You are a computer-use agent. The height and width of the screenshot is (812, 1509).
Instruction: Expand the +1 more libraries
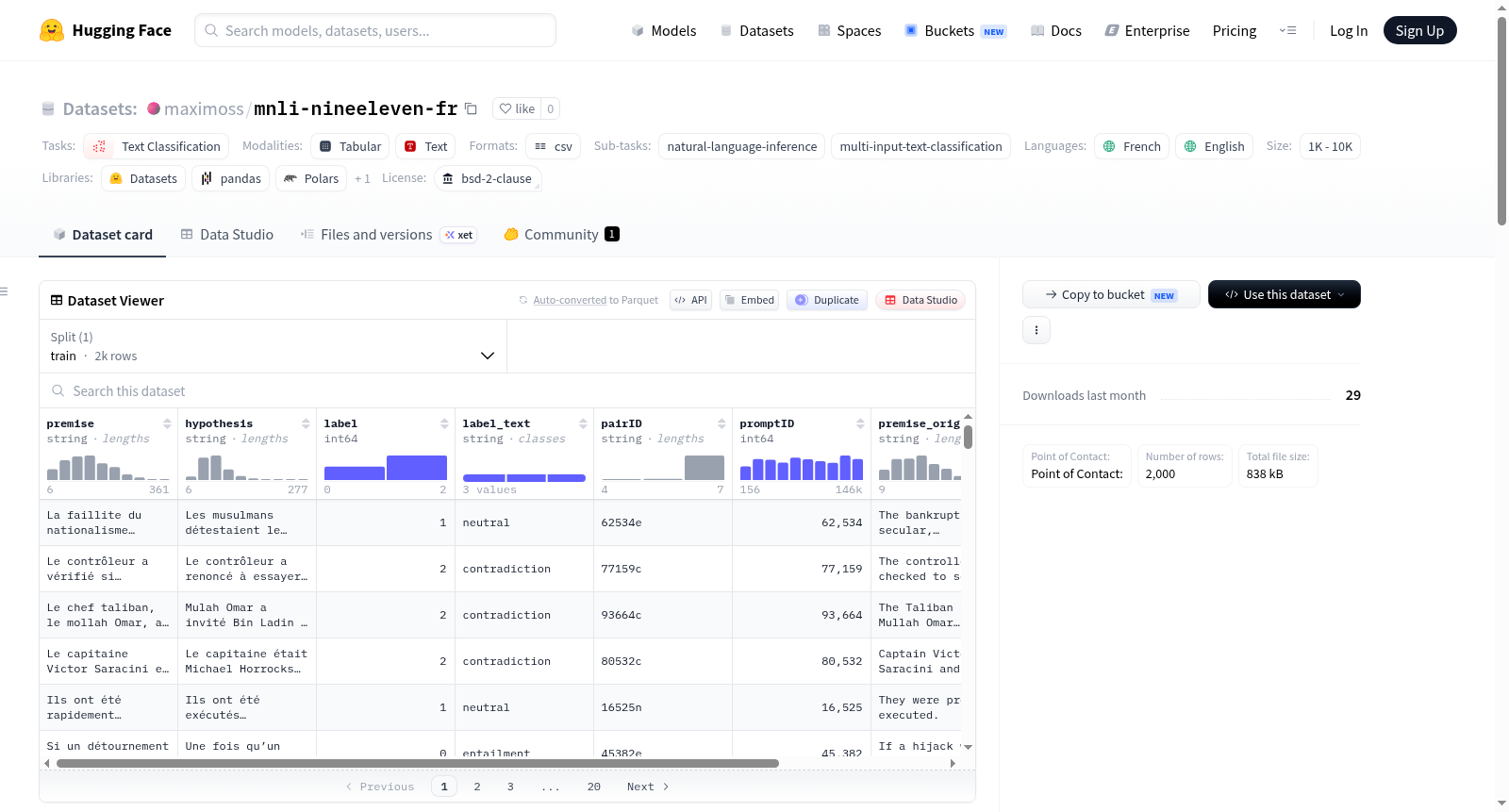tap(362, 178)
